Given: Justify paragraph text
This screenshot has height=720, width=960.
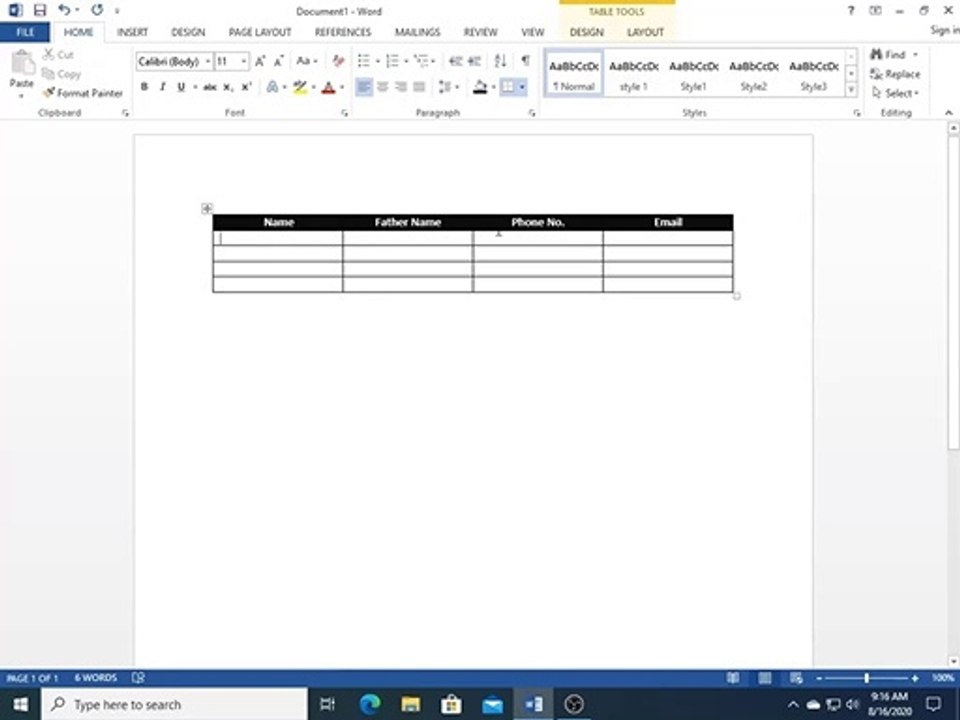Looking at the screenshot, I should 419,88.
